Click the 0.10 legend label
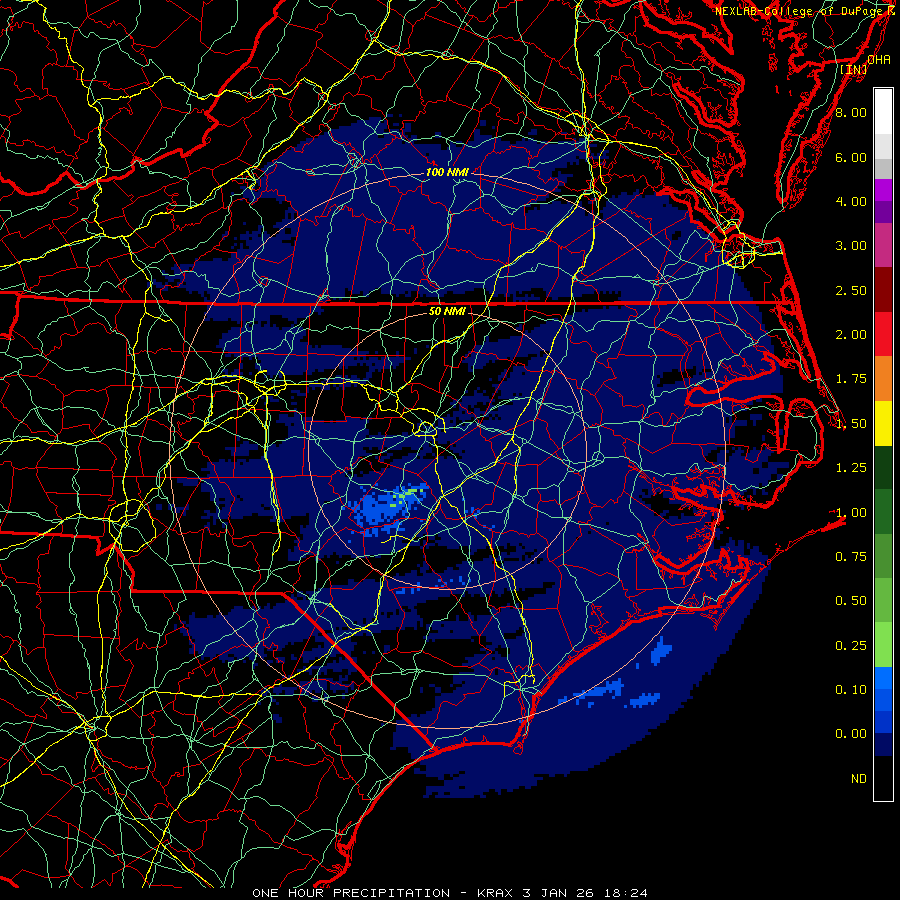This screenshot has width=900, height=900. coord(851,690)
